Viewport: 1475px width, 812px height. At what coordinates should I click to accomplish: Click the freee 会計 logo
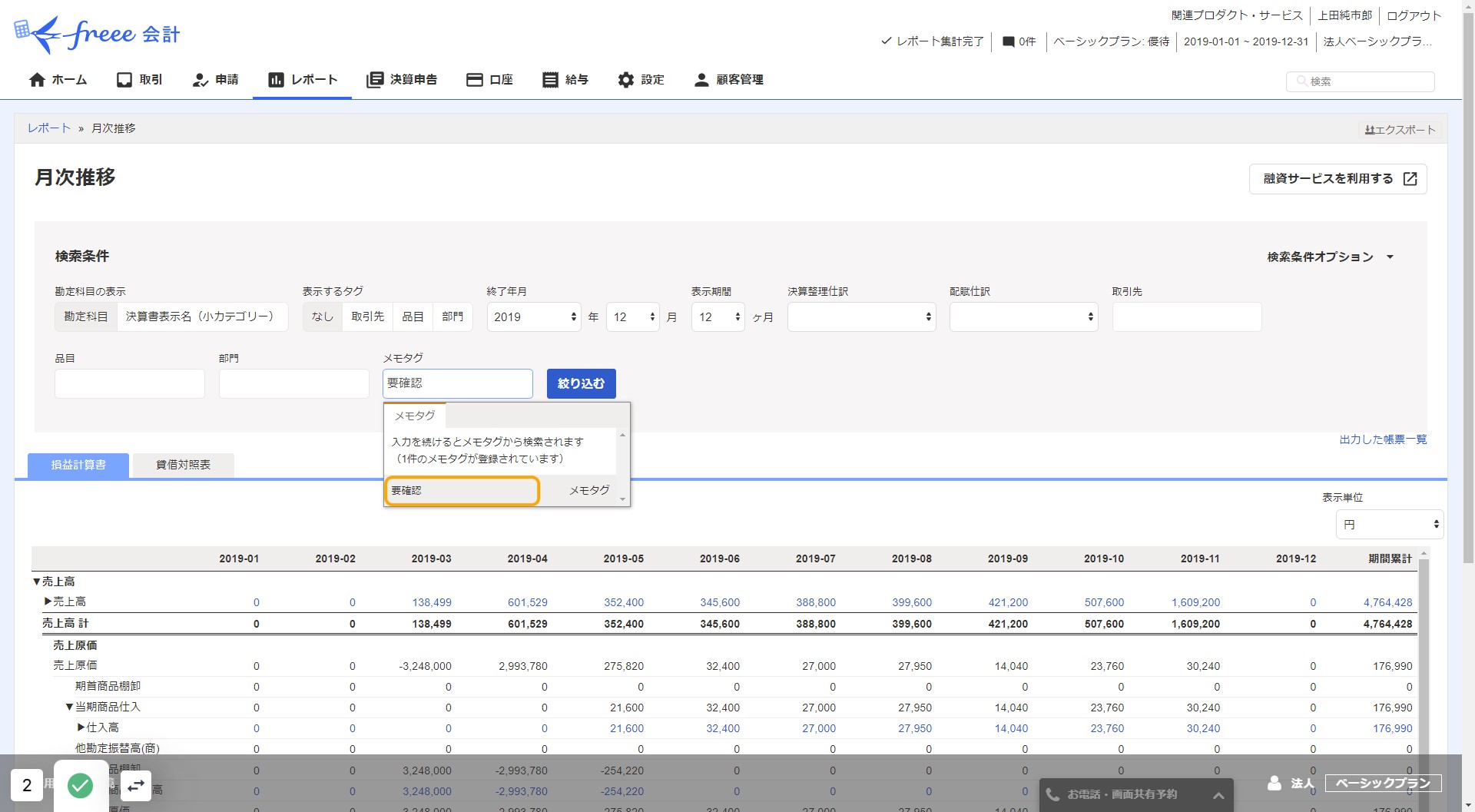click(97, 34)
